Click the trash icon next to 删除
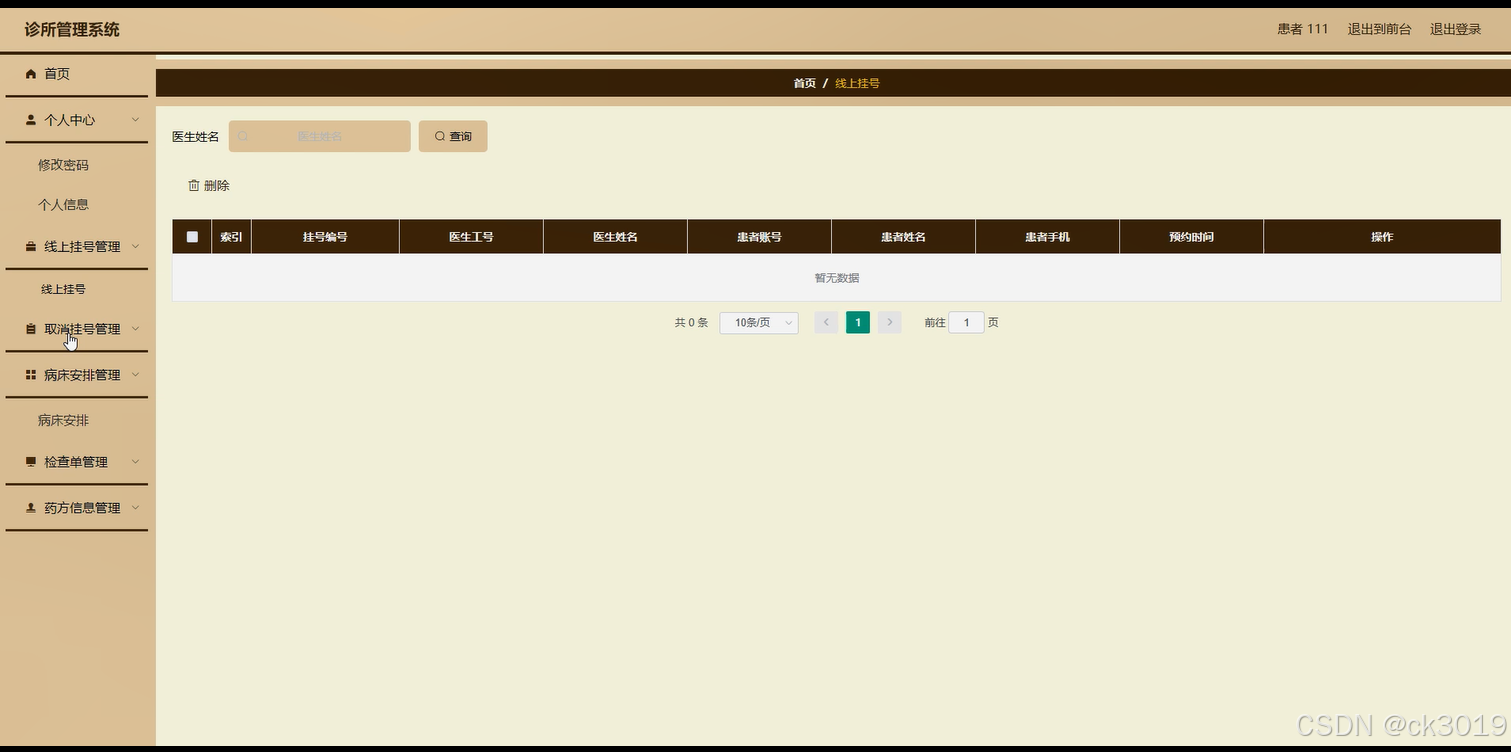This screenshot has width=1511, height=752. pyautogui.click(x=194, y=186)
